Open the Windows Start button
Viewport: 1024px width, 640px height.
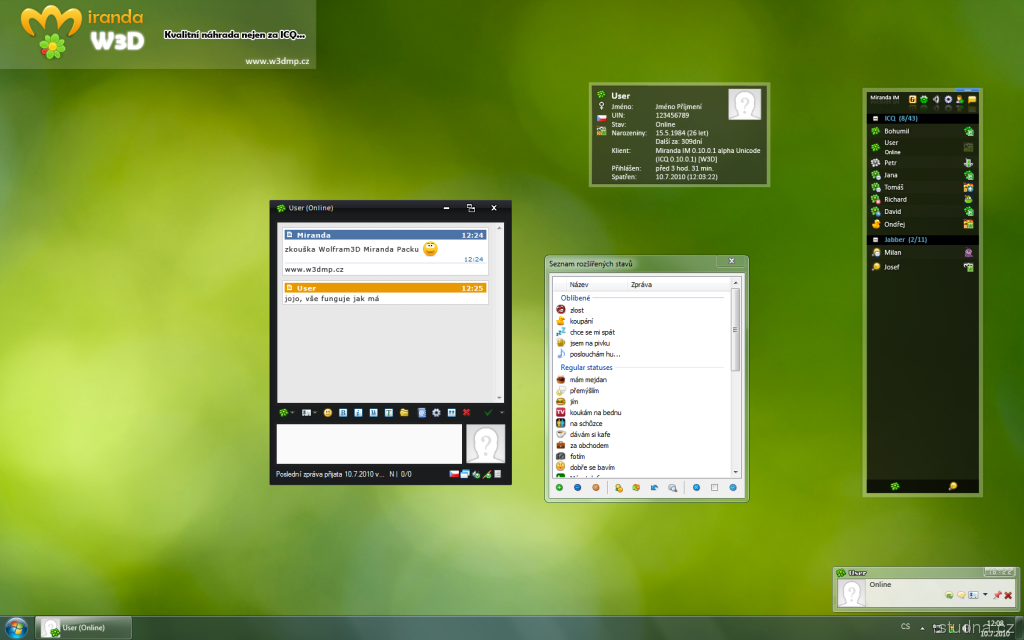16,627
